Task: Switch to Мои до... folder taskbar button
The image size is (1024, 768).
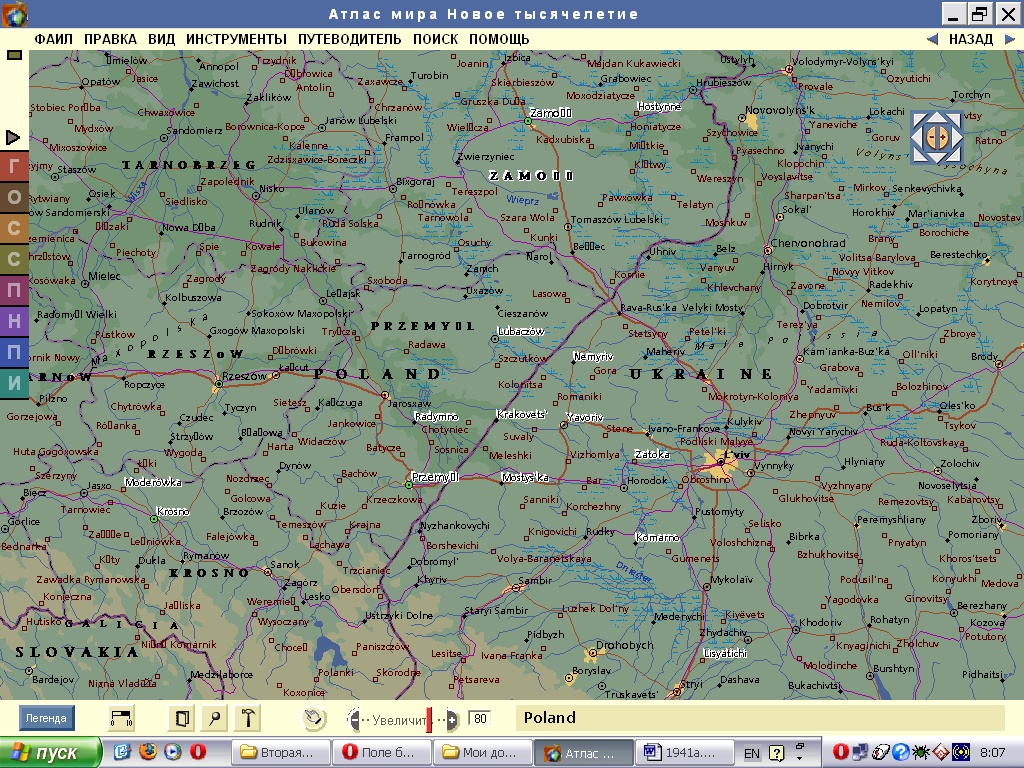Action: coord(483,752)
